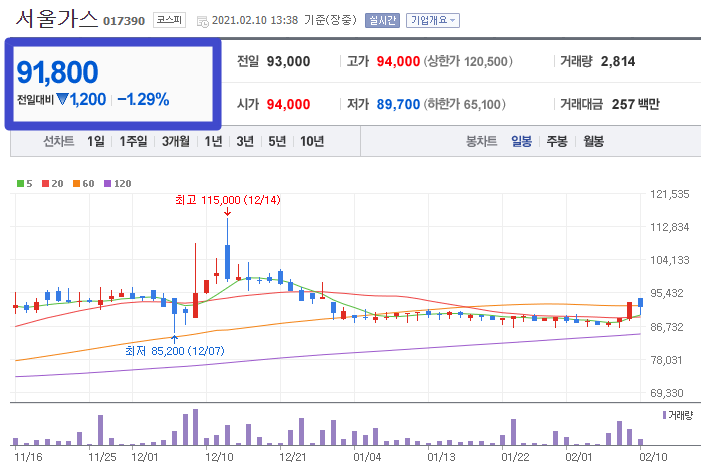Click the 02/10 x-axis date label
This screenshot has width=701, height=474.
pyautogui.click(x=653, y=457)
